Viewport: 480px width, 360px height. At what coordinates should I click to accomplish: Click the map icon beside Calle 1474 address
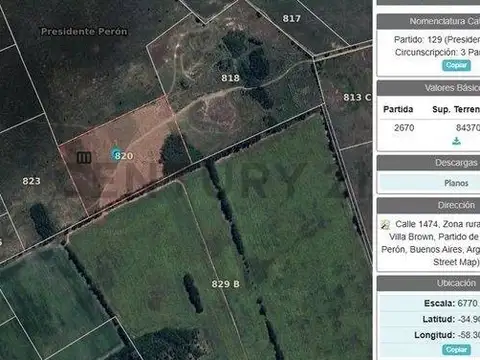[385, 225]
